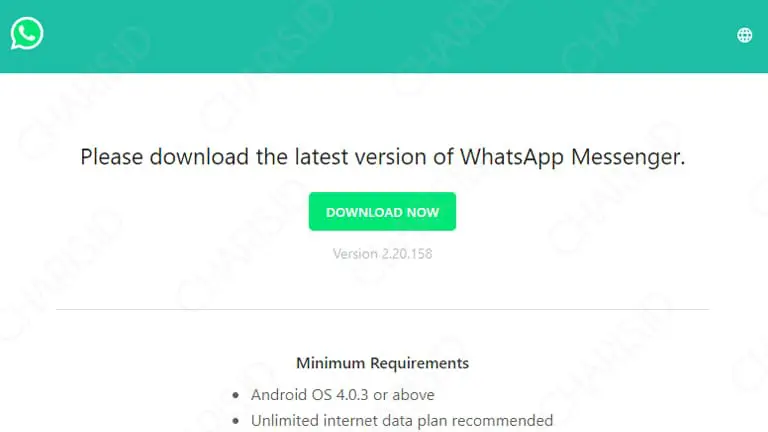Click 'WhatsApp Messenger' in the heading

(572, 157)
